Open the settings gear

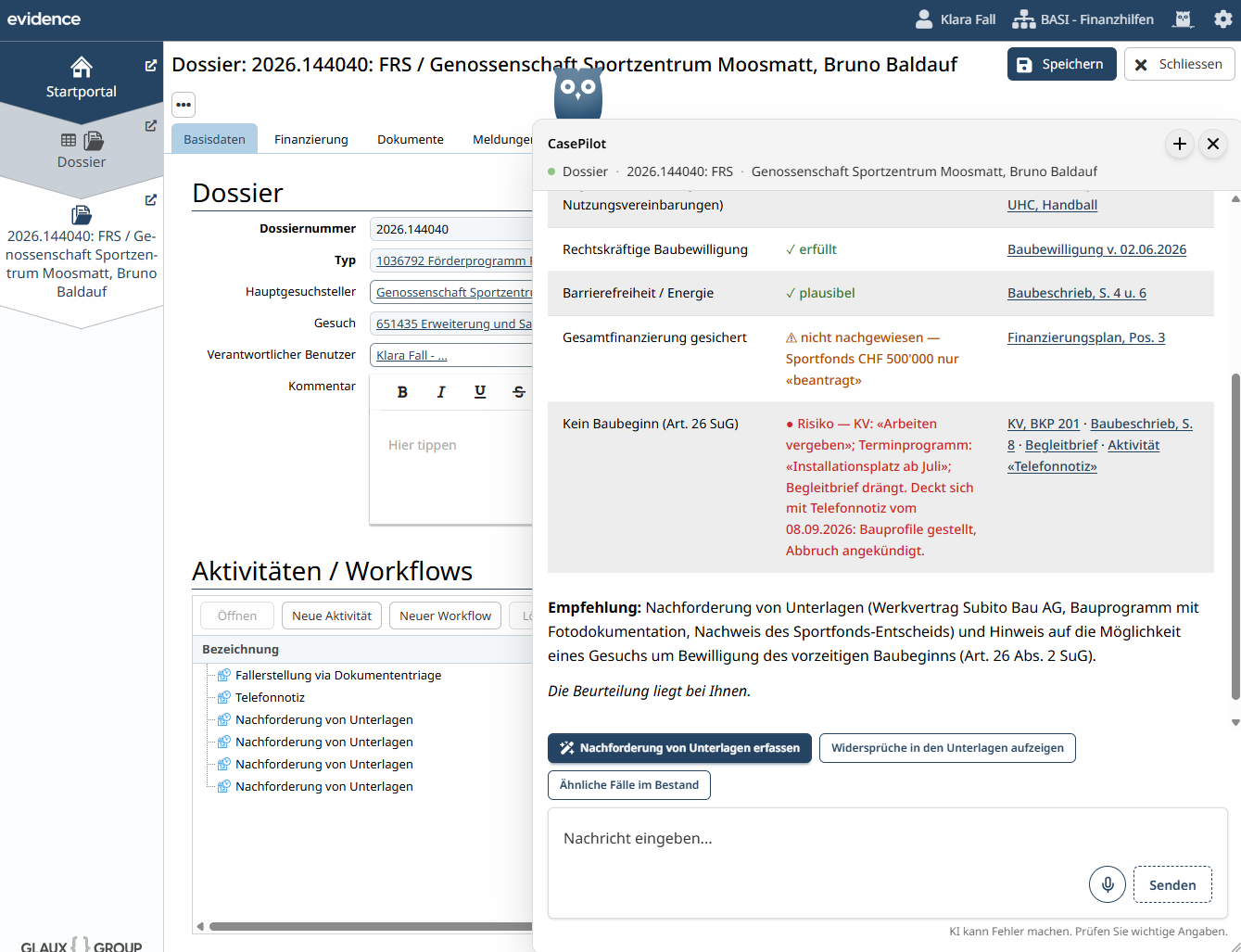click(x=1222, y=19)
